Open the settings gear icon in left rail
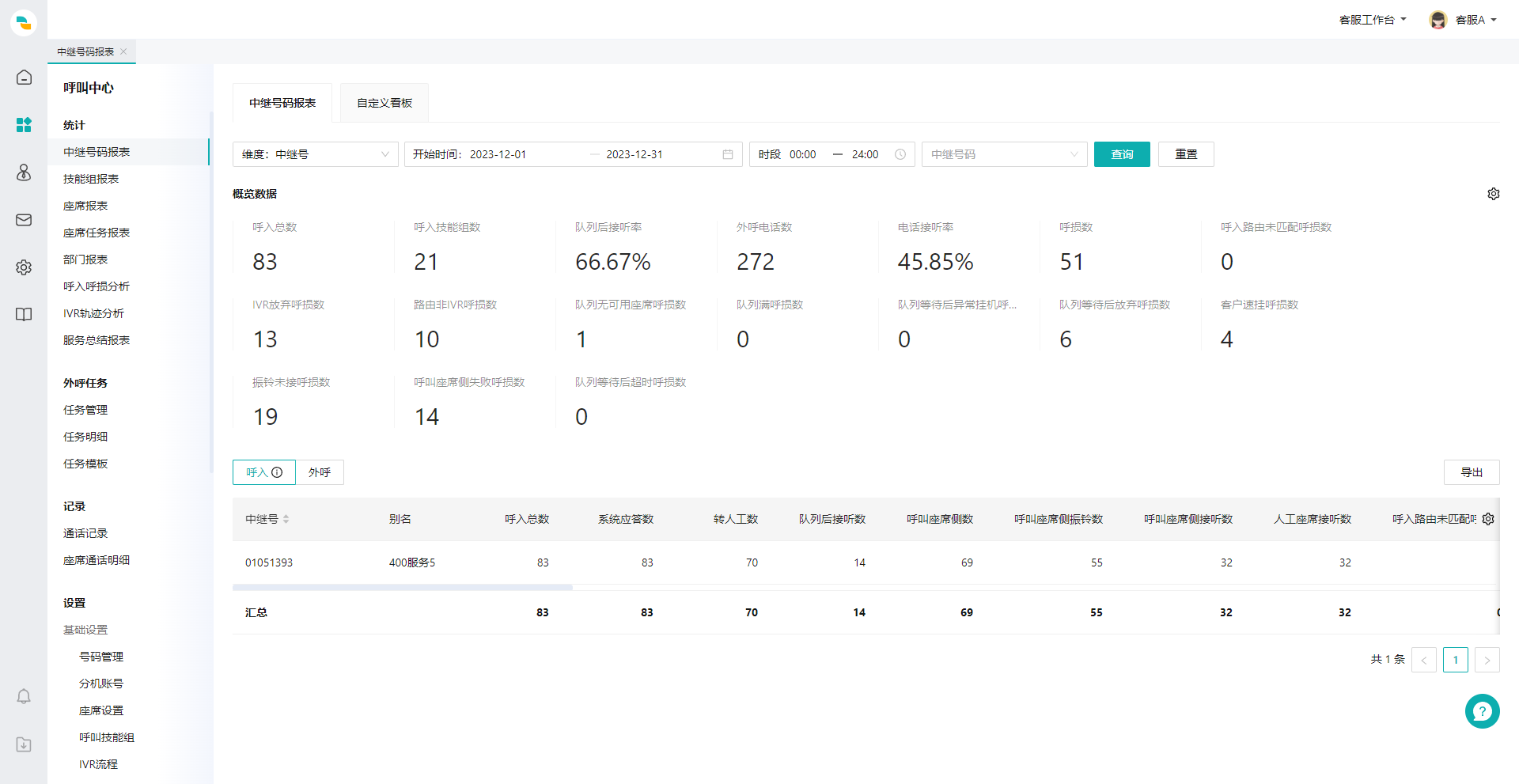Screen dimensions: 1519x784 coord(24,267)
